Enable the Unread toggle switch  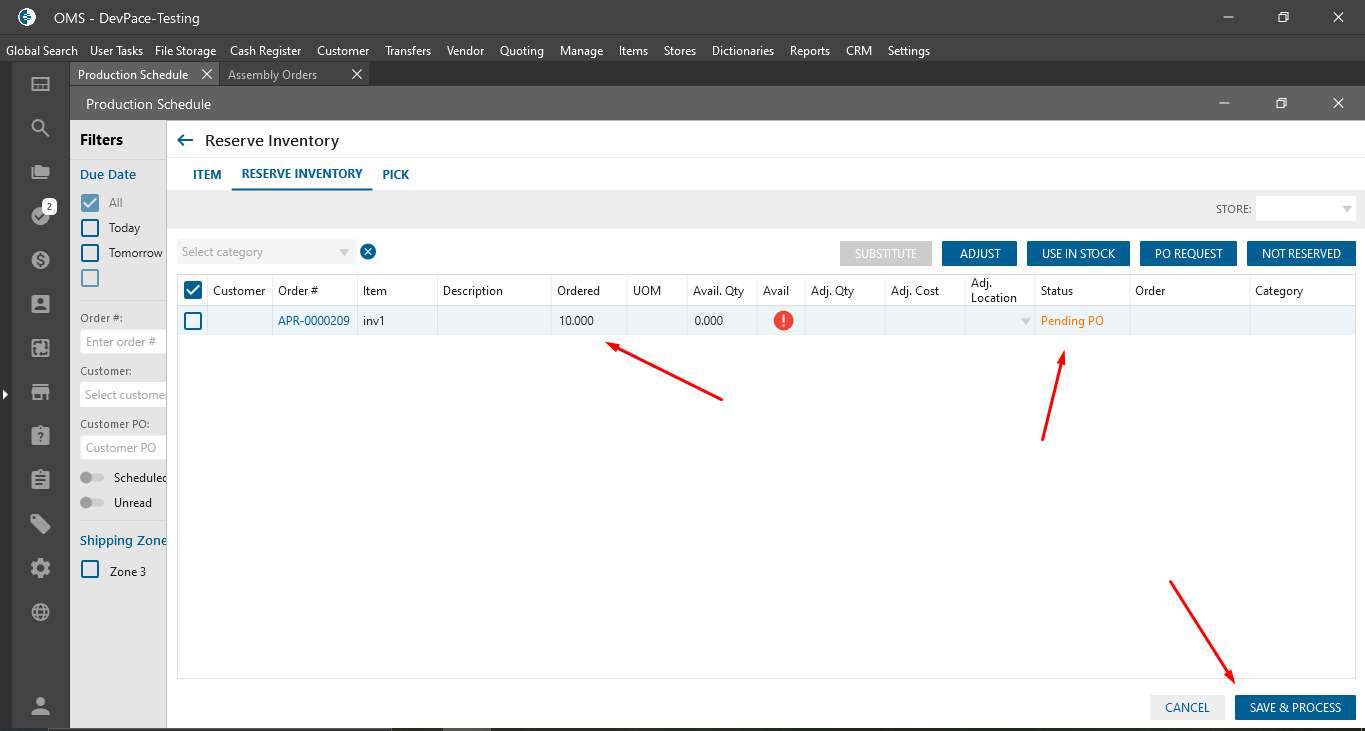click(x=92, y=503)
